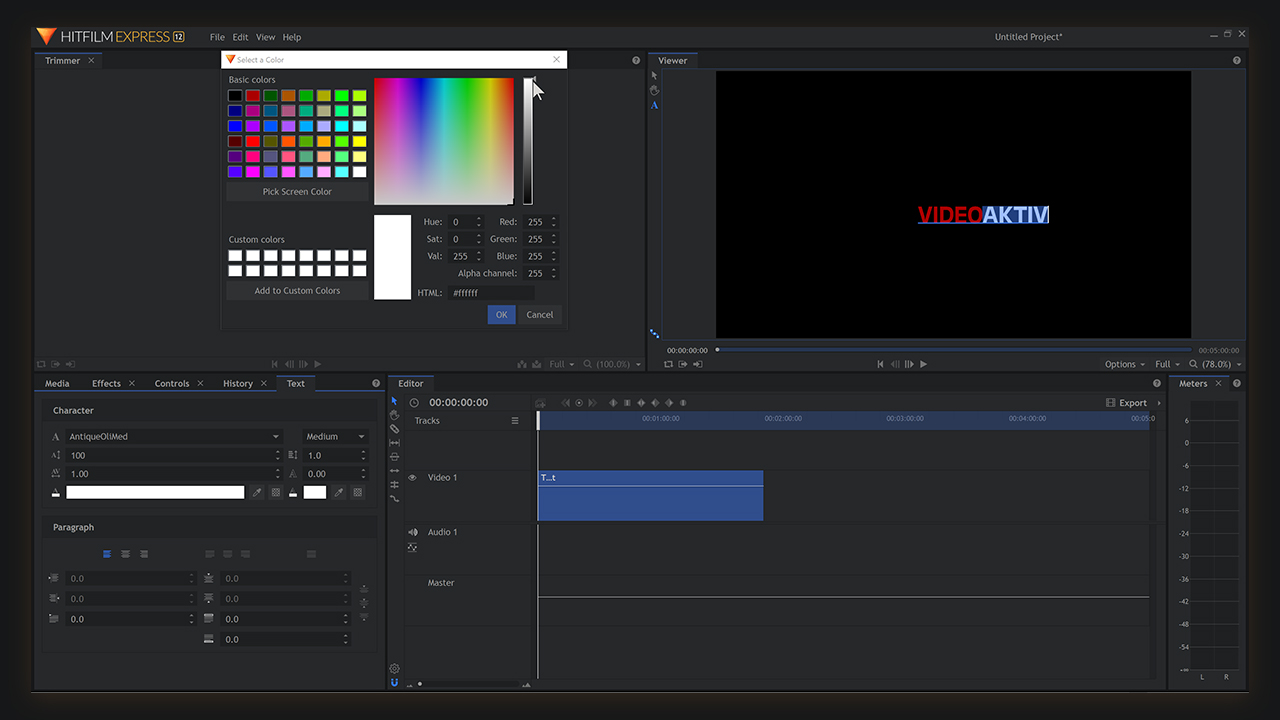This screenshot has width=1280, height=720.
Task: Open the Tracks hamburger menu
Action: point(515,421)
